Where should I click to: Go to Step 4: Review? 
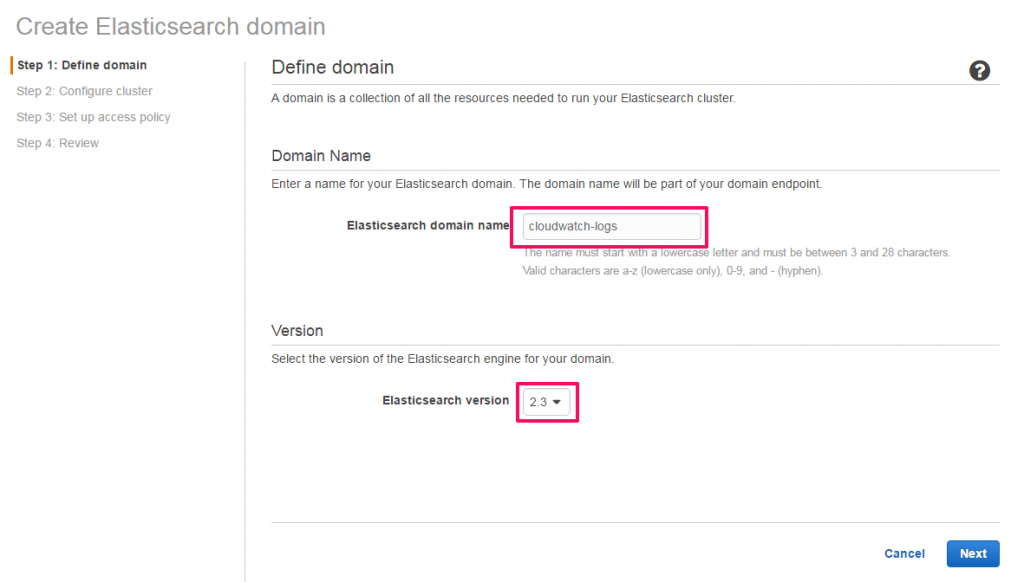click(x=57, y=143)
